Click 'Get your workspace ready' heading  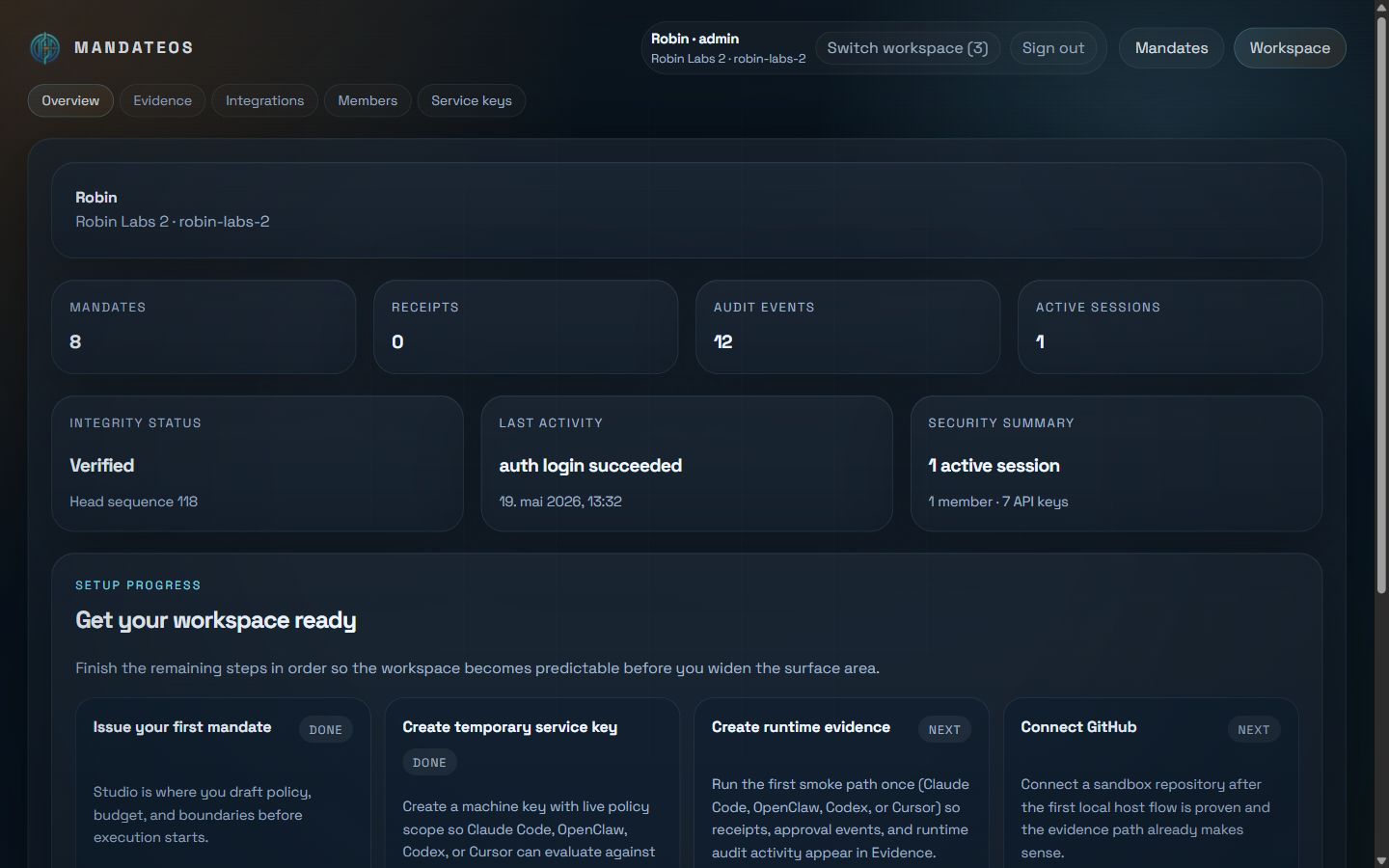[x=216, y=620]
